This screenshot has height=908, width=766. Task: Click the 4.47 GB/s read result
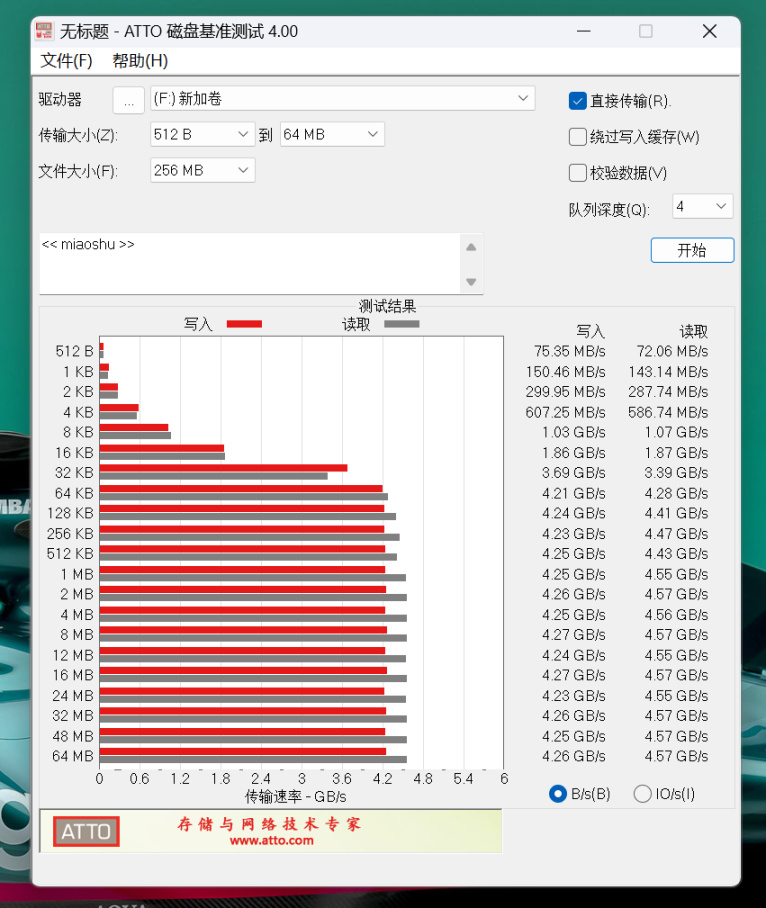676,534
